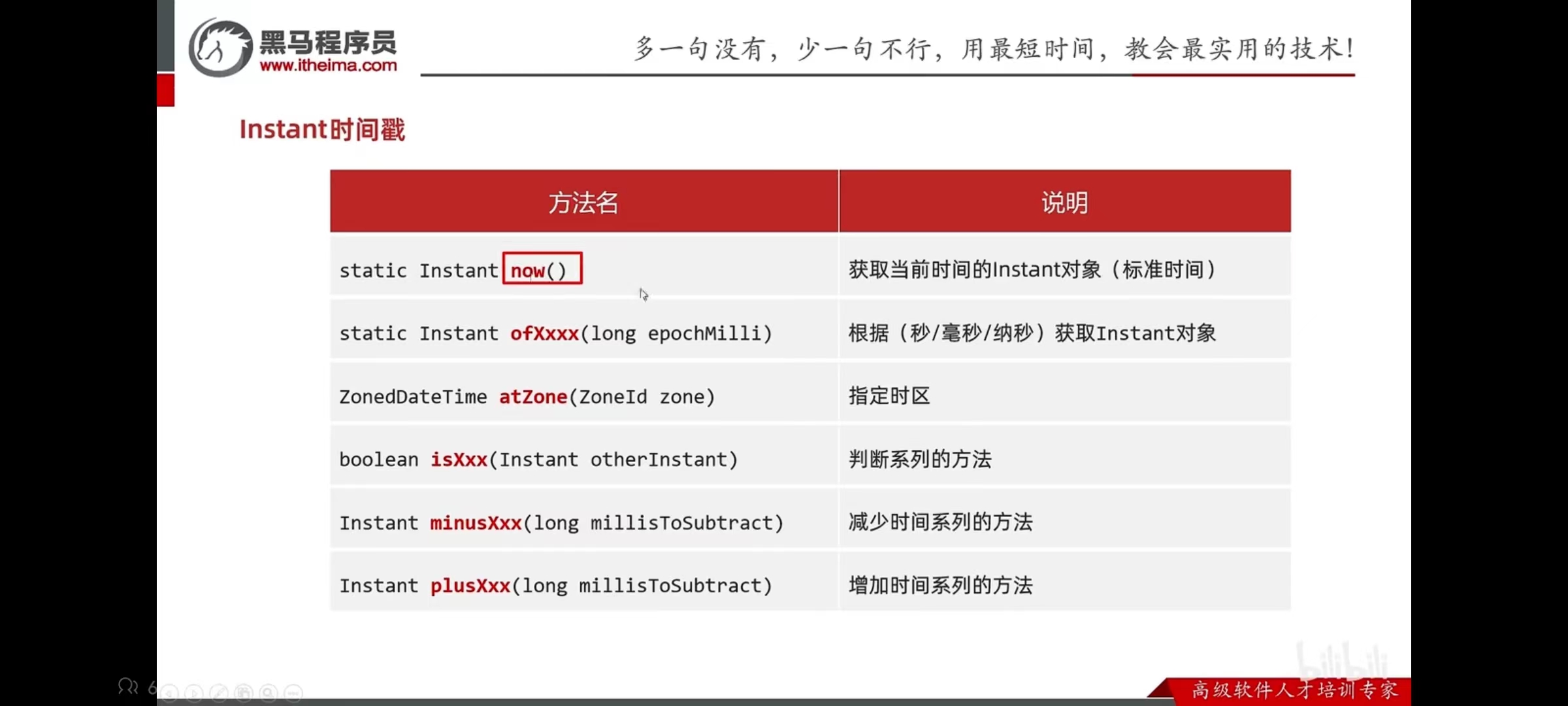Click the ofXxxx method name
Screen dimensions: 1568x706
(544, 333)
